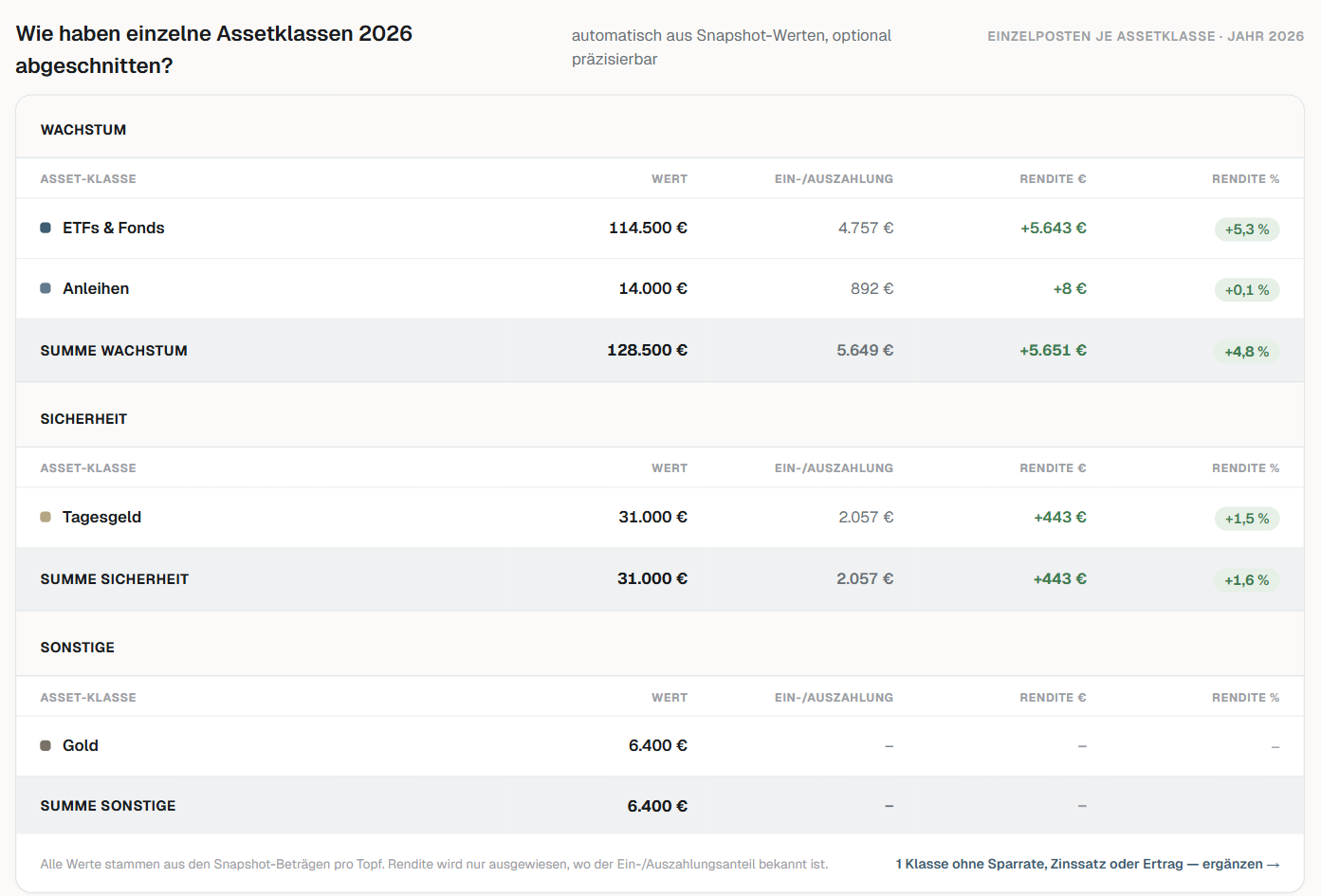Select the Anleihen row label
Screen dimensions: 1321x896
96,288
